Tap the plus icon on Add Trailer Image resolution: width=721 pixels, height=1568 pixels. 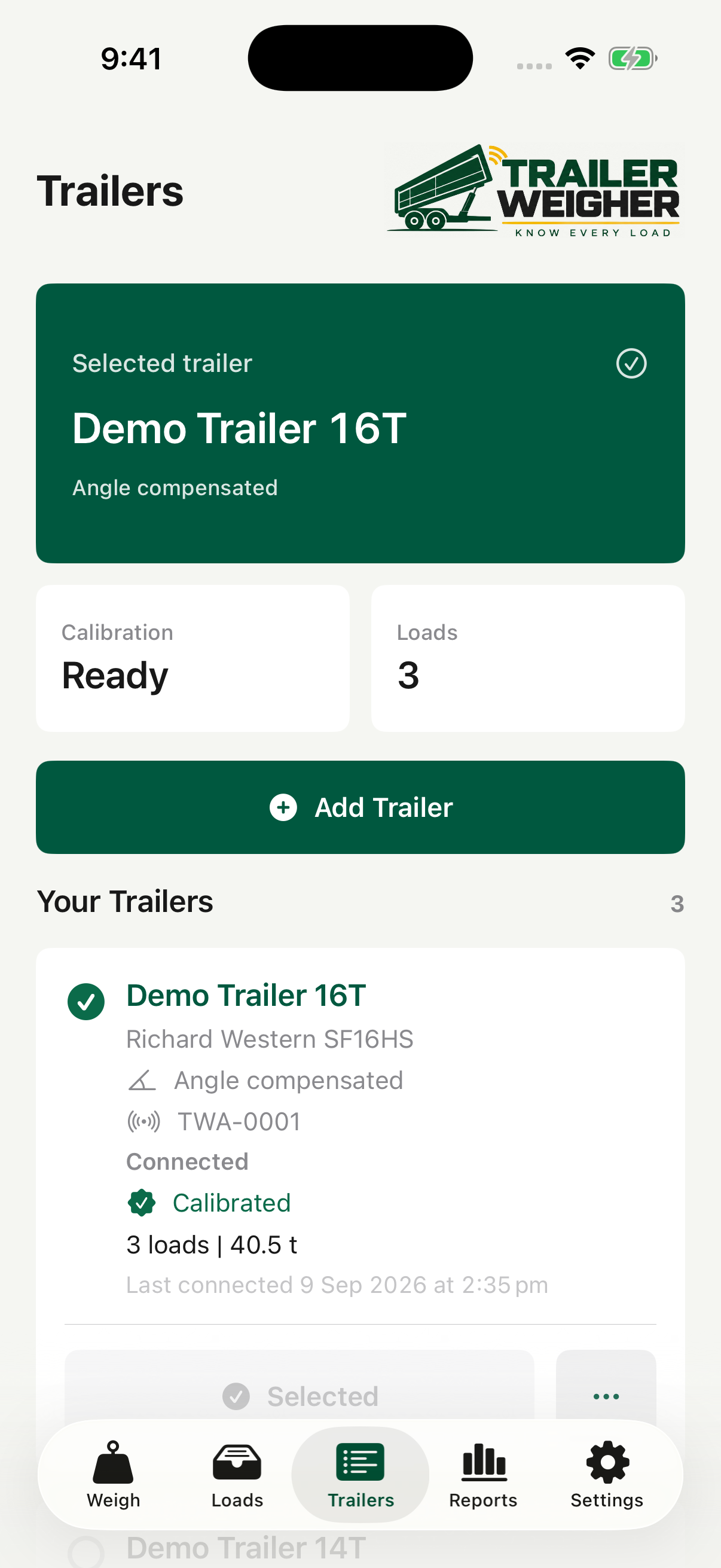click(x=283, y=807)
